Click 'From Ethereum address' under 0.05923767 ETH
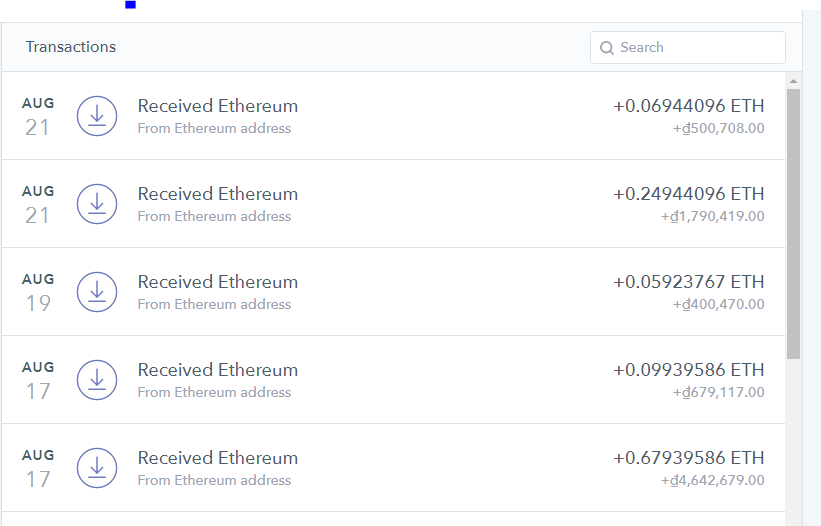The image size is (821, 526). click(214, 304)
